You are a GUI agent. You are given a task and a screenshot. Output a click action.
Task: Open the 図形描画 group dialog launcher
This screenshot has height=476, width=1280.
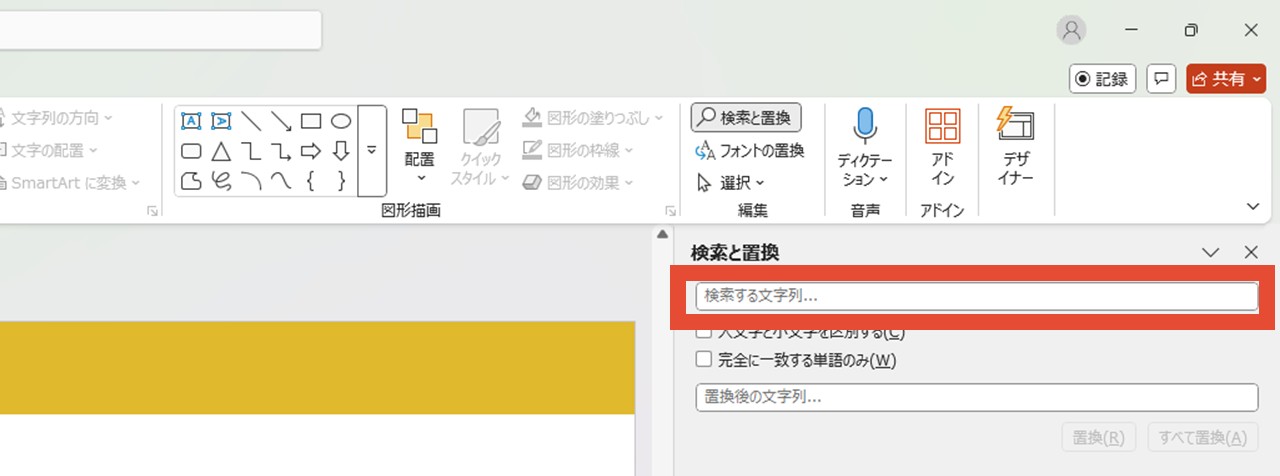(670, 211)
